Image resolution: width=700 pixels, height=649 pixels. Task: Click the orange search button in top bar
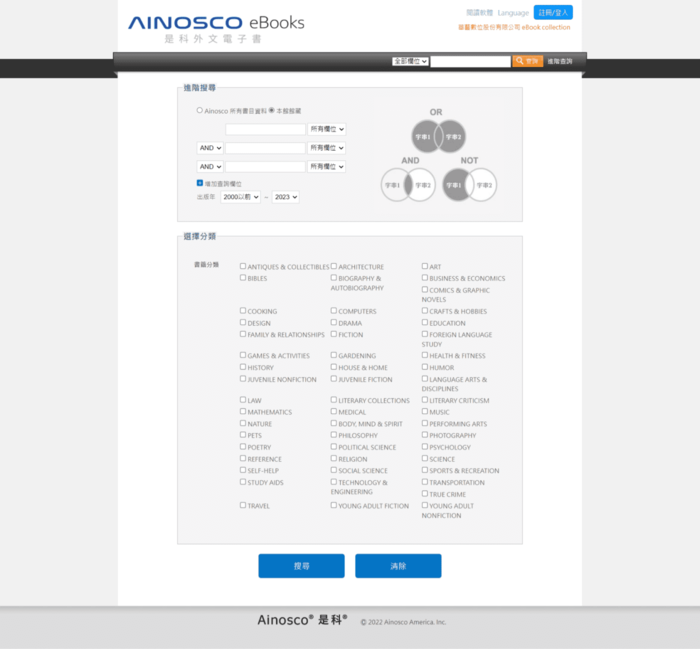click(x=527, y=61)
